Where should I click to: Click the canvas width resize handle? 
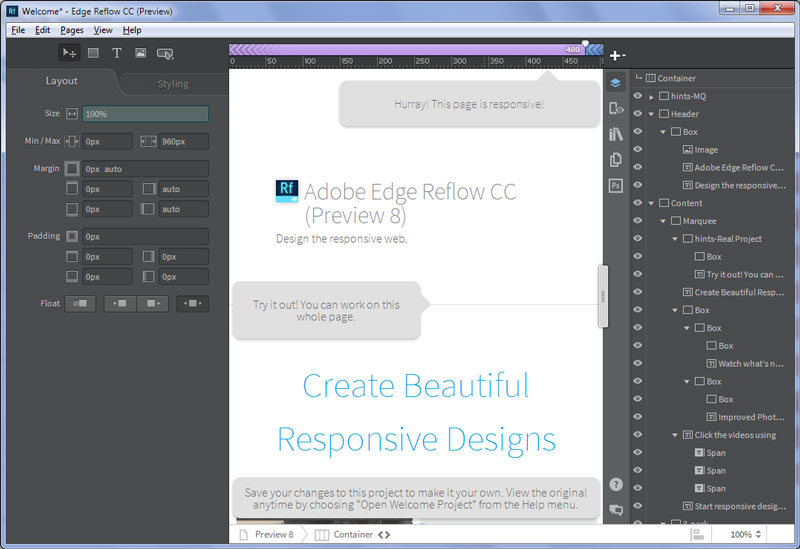(x=603, y=296)
